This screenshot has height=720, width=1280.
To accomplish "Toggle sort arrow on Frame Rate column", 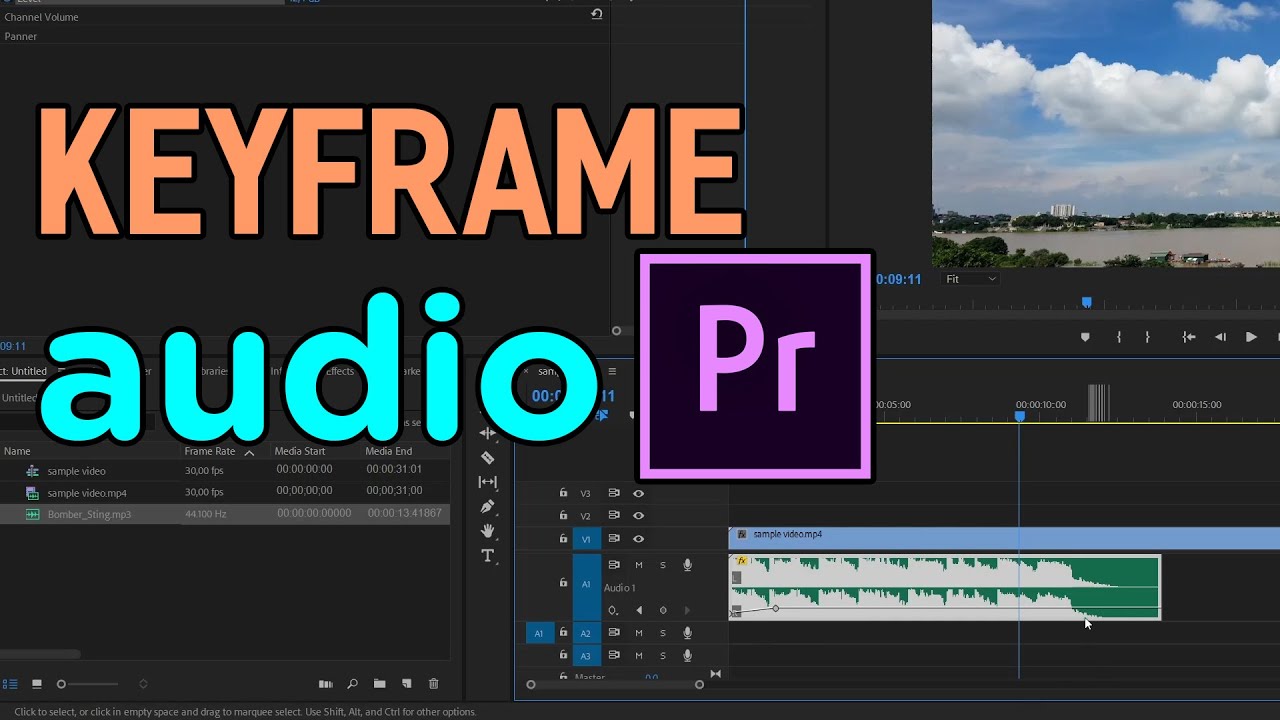I will (x=250, y=452).
